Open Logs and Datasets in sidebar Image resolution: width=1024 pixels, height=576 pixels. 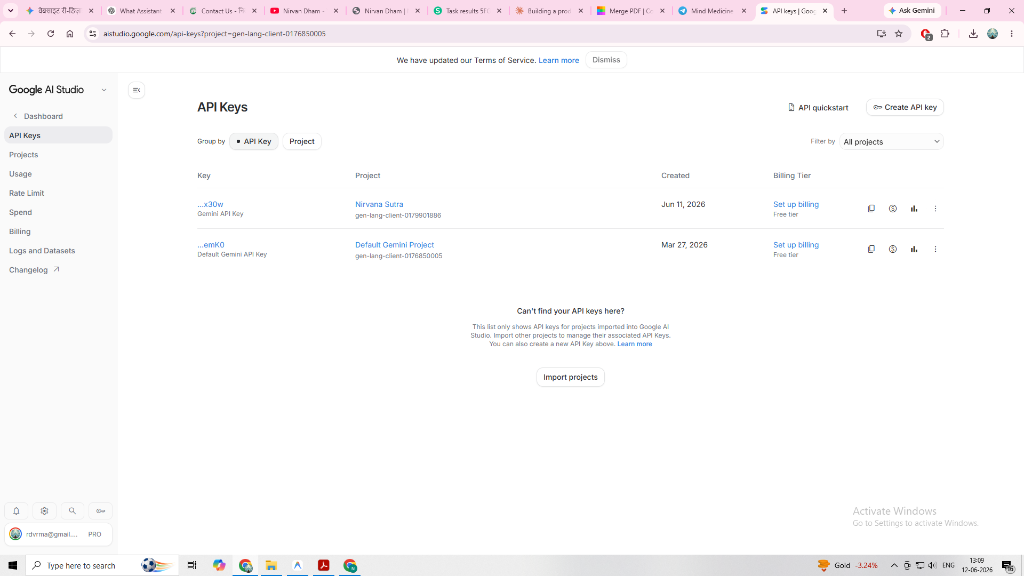tap(42, 251)
